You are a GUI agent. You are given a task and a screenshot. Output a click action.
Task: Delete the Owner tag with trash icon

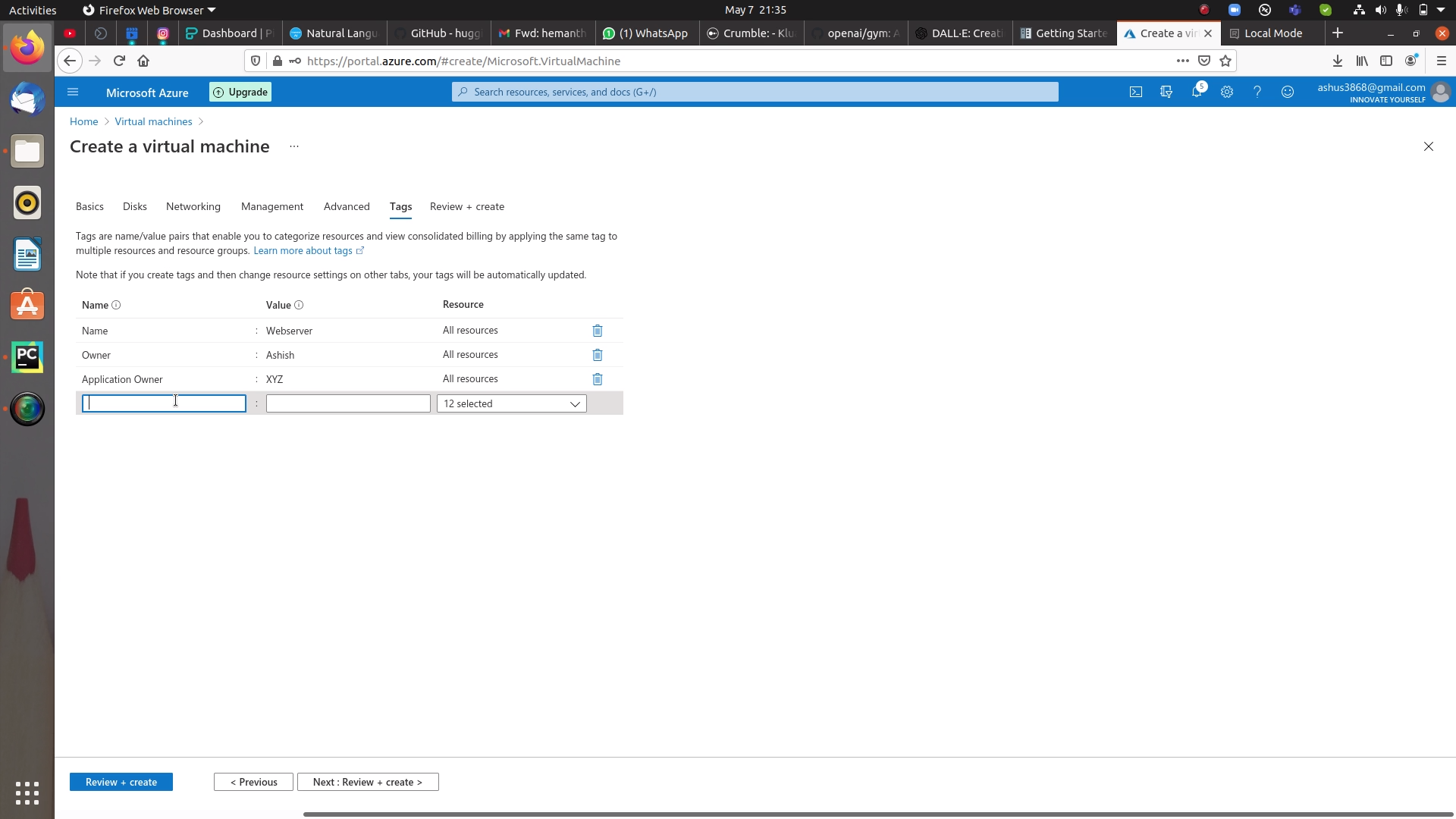pos(597,355)
